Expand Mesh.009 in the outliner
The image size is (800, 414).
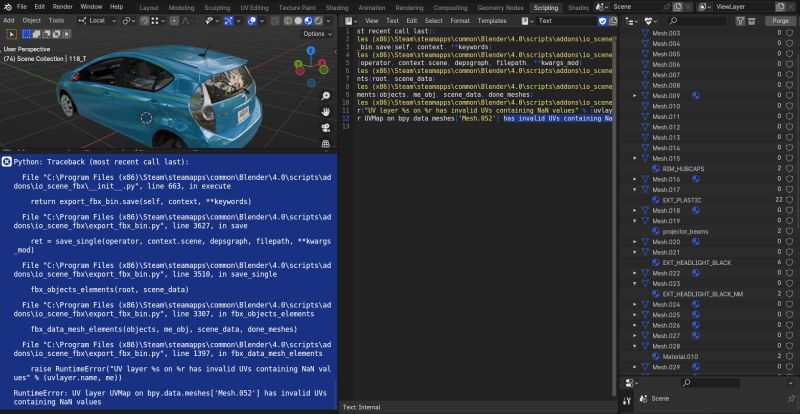635,95
